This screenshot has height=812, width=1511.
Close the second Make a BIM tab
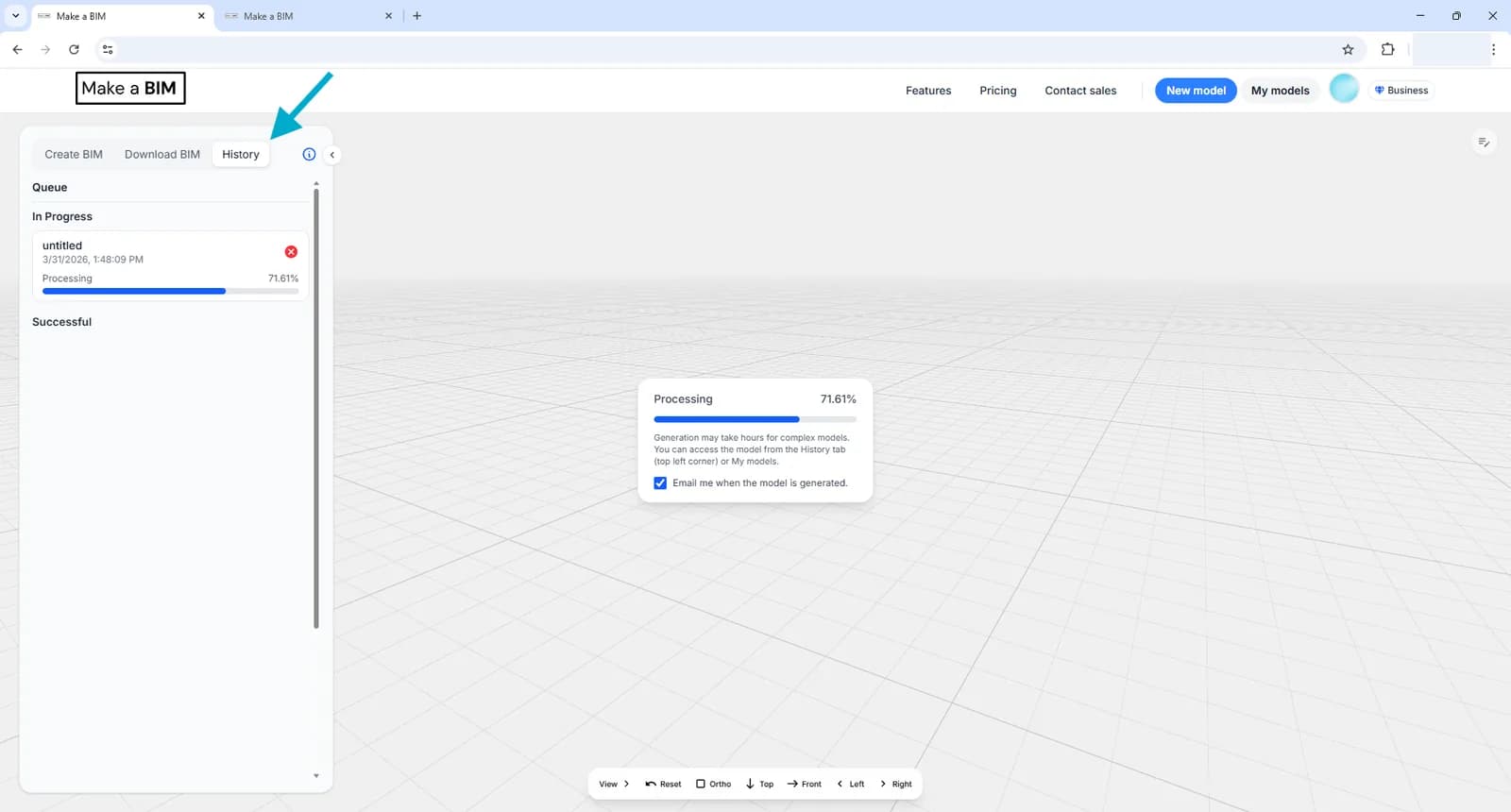pyautogui.click(x=388, y=16)
